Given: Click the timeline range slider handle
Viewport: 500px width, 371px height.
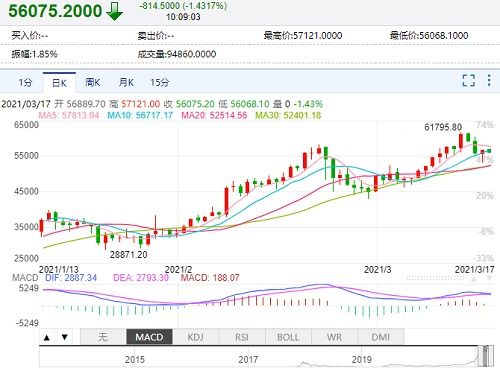Looking at the screenshot, I should coord(486,356).
